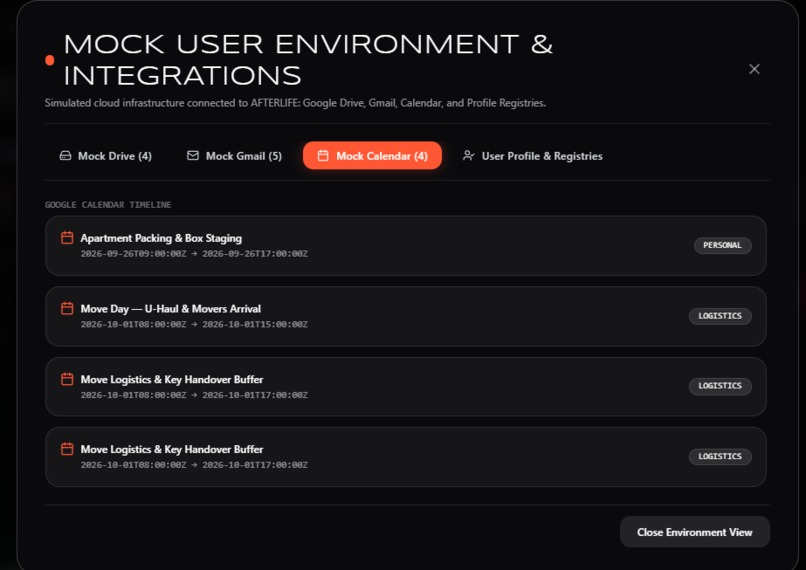Open User Profile & Registries tab
The height and width of the screenshot is (570, 806).
532,156
